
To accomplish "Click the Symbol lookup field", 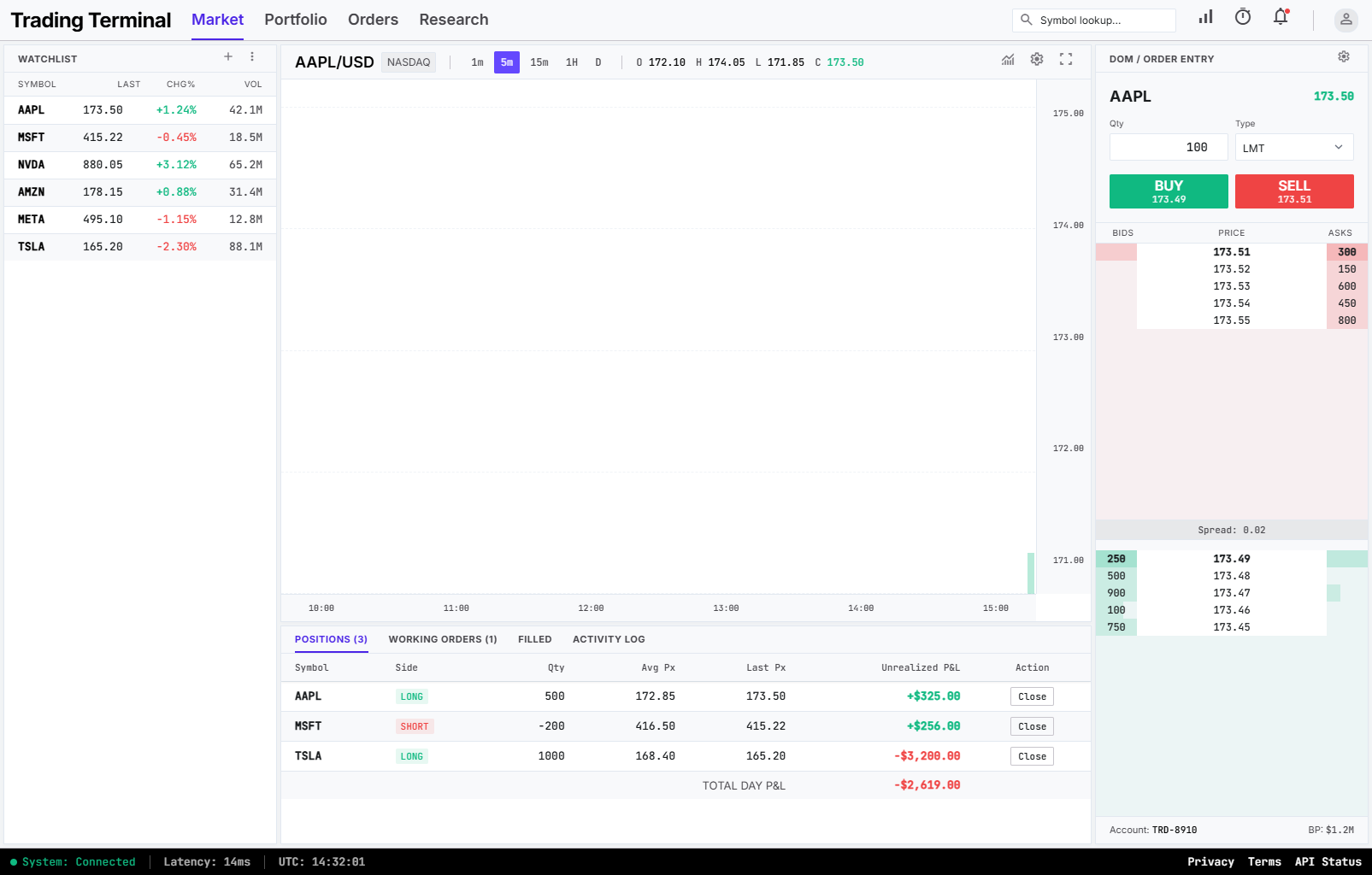I will [x=1094, y=20].
